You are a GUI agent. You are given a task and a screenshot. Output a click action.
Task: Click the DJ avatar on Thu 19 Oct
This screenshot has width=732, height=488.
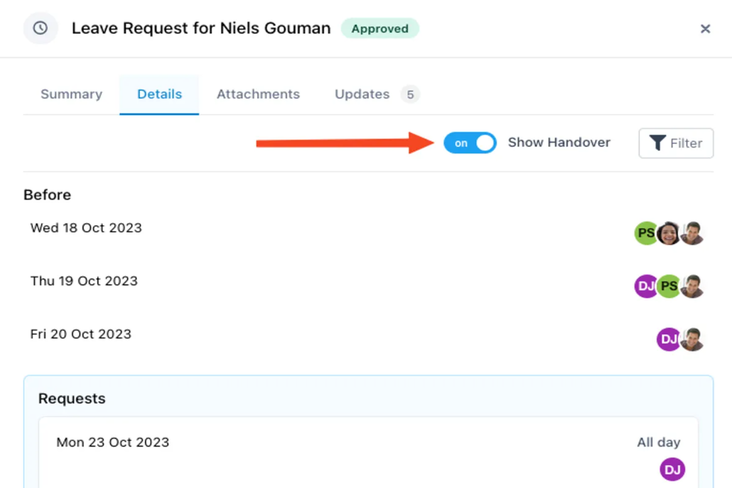(x=646, y=287)
